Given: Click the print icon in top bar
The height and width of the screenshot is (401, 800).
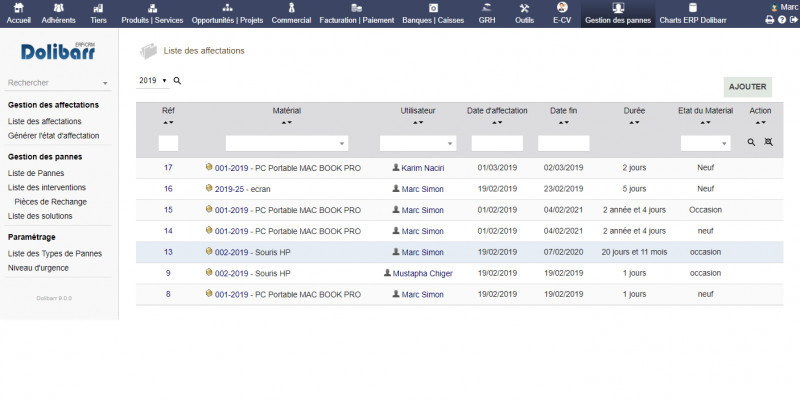Looking at the screenshot, I should click(x=770, y=19).
